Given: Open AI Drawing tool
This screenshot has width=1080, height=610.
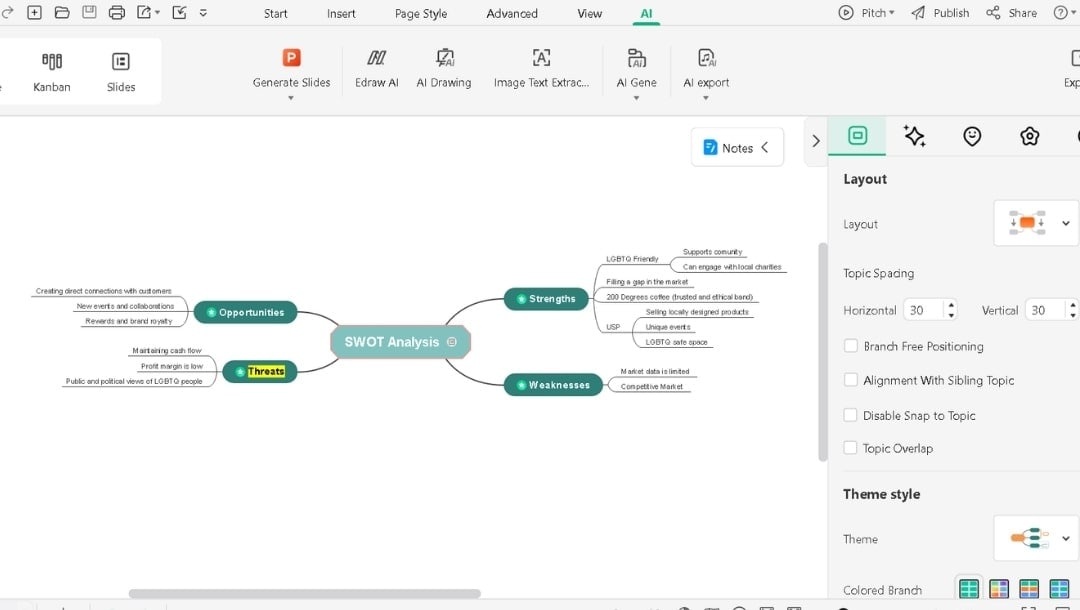Looking at the screenshot, I should click(x=444, y=68).
